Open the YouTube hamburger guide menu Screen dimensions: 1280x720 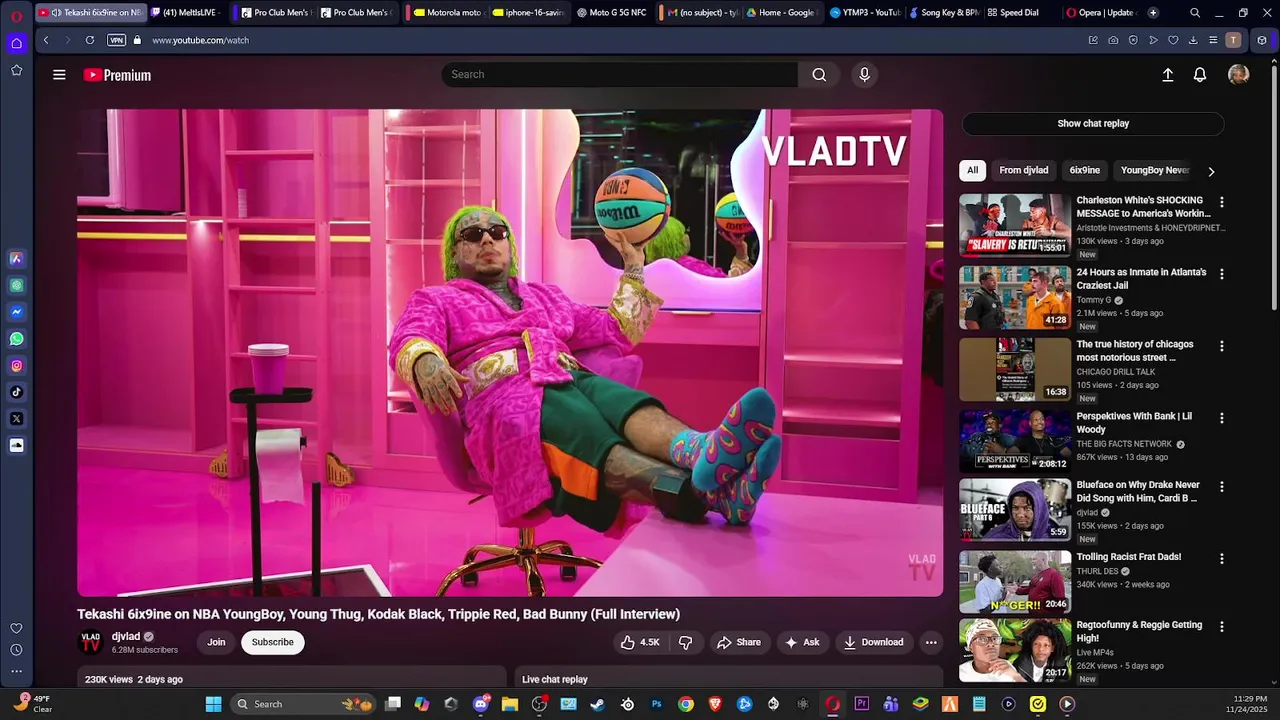pyautogui.click(x=59, y=75)
